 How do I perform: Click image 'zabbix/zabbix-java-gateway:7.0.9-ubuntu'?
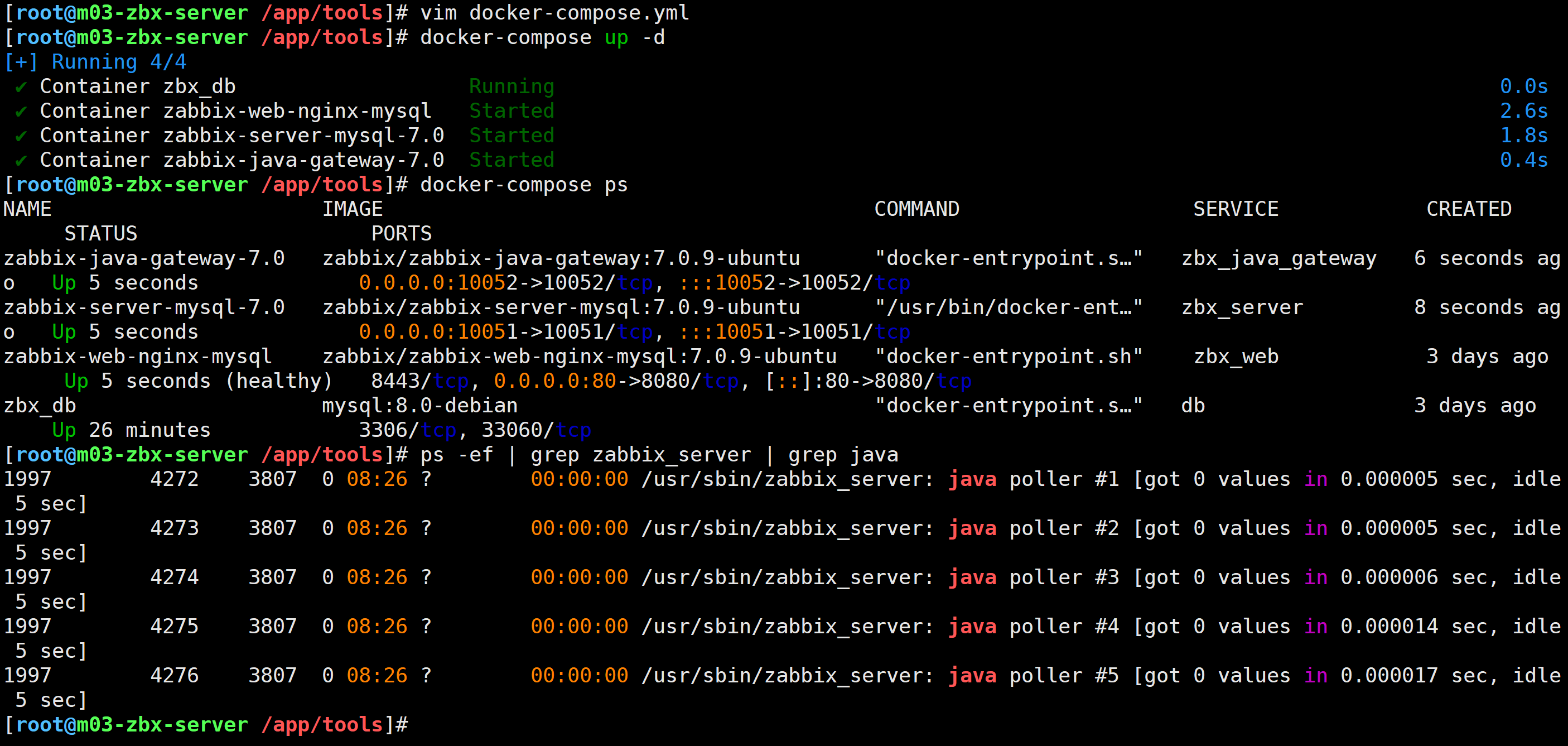(x=561, y=258)
